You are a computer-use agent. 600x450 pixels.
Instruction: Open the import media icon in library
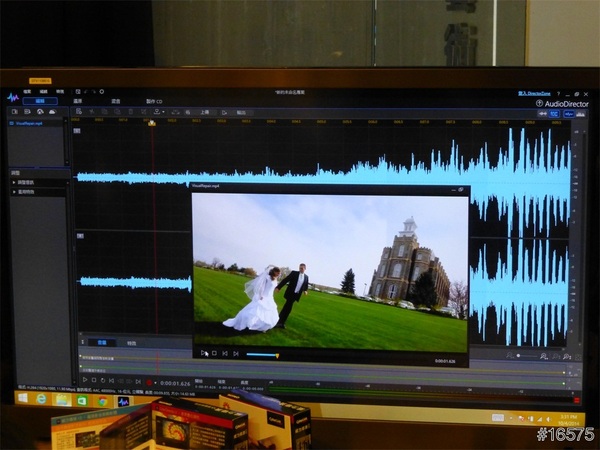14,112
